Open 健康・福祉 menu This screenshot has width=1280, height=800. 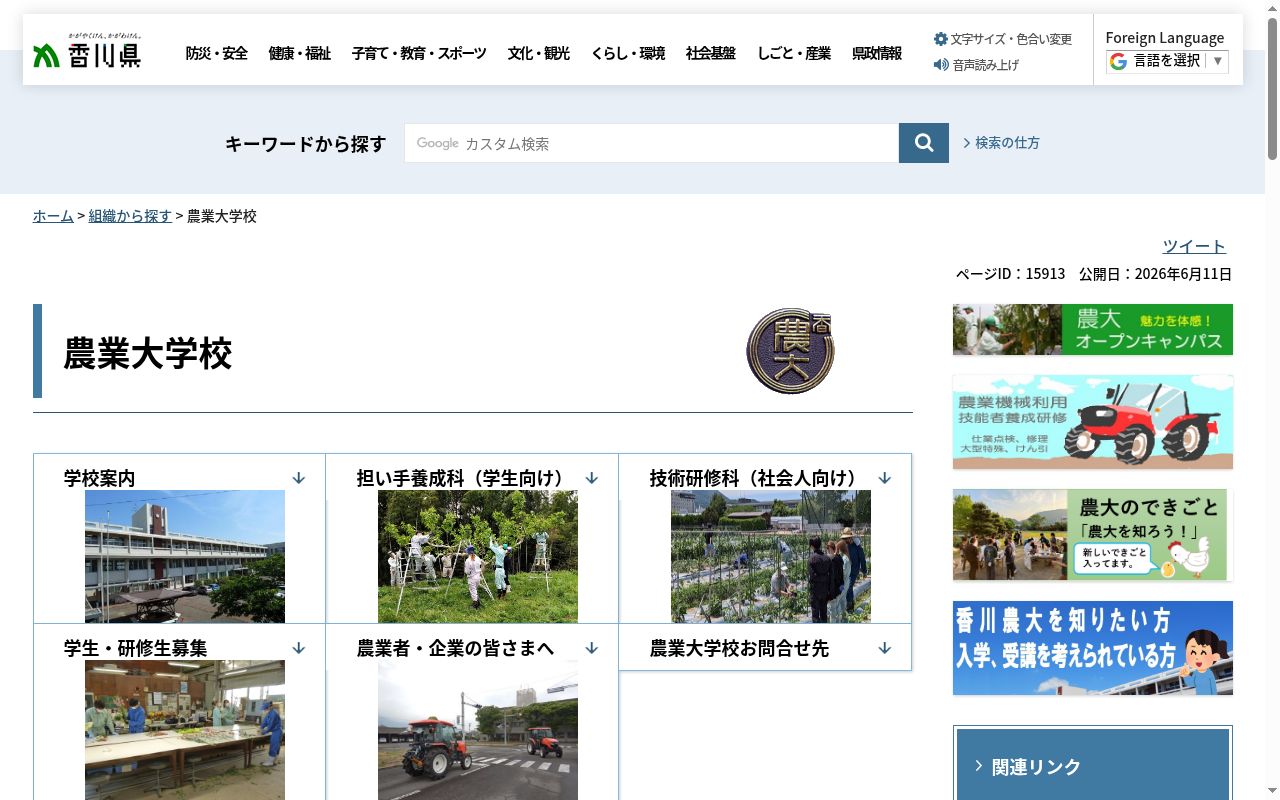point(299,53)
